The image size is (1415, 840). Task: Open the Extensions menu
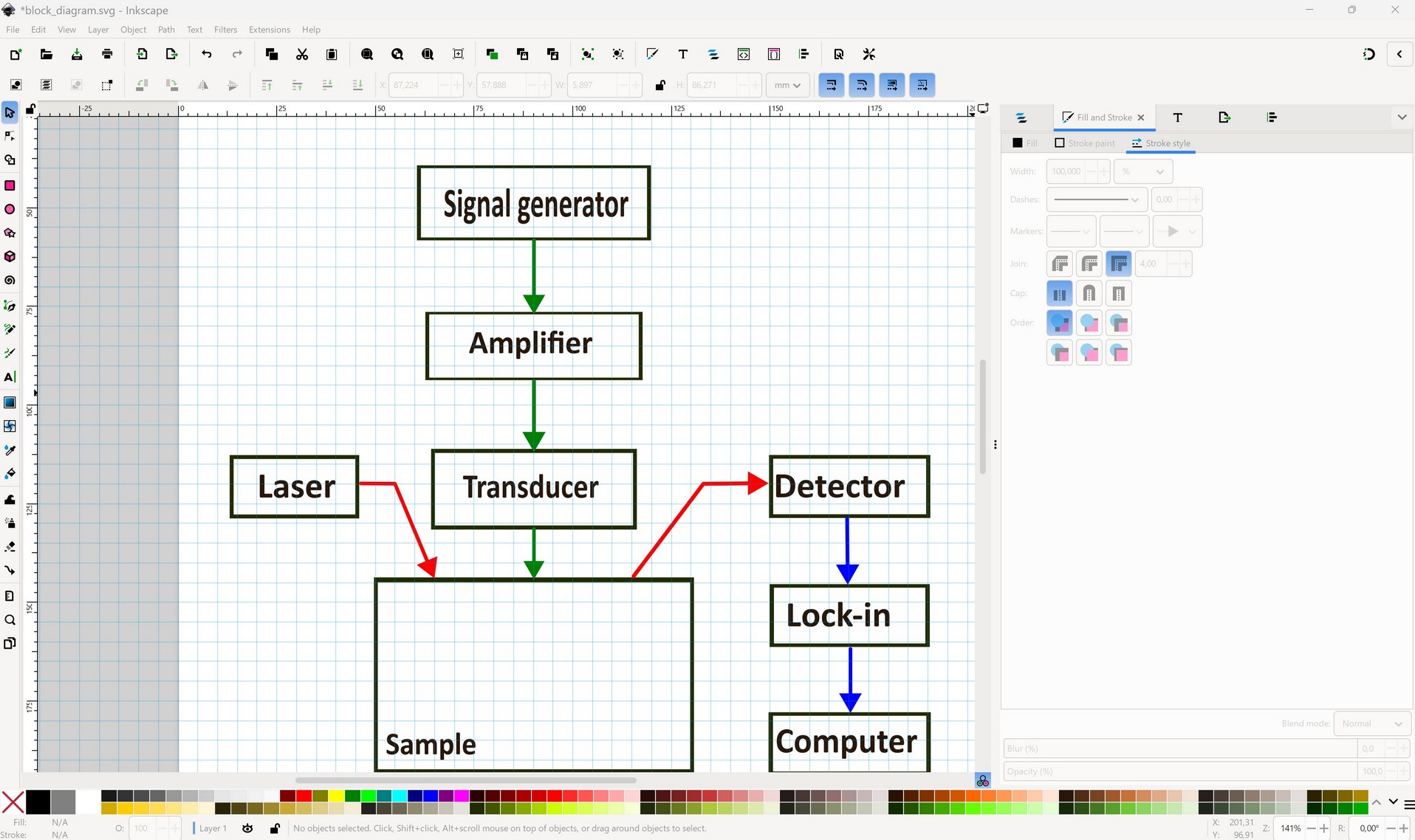coord(270,30)
